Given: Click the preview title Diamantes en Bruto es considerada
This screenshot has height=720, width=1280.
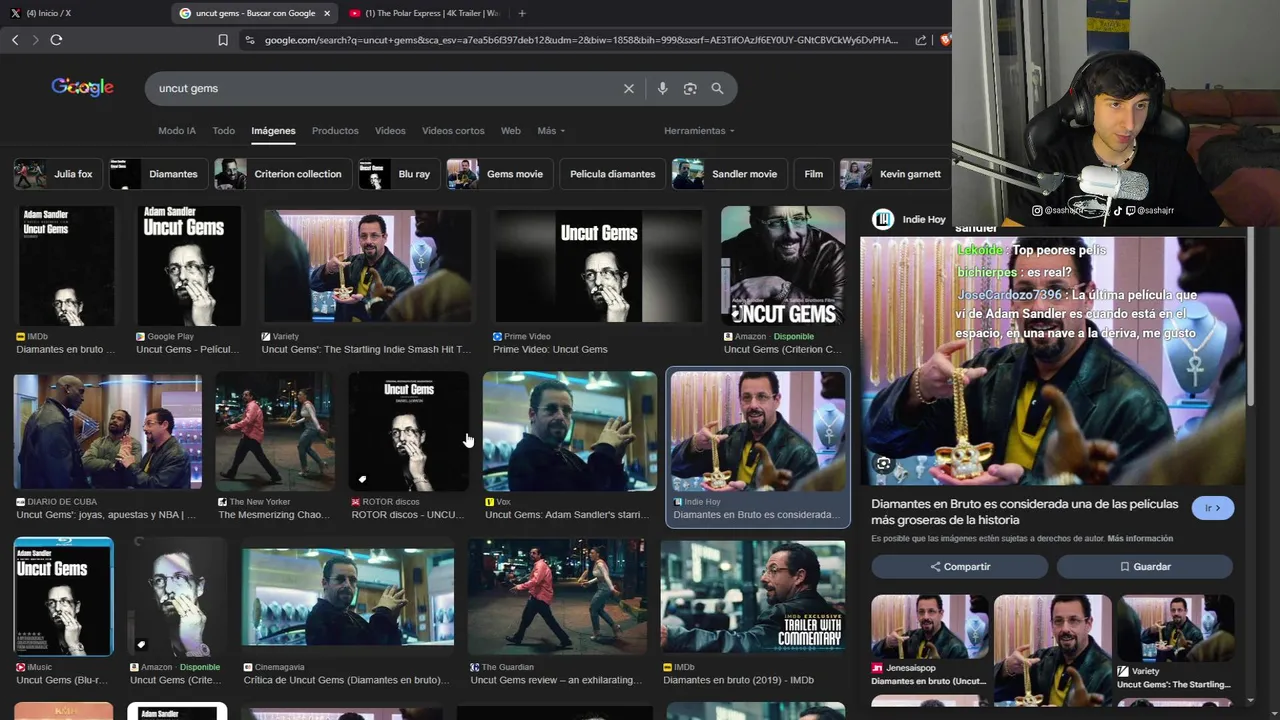Looking at the screenshot, I should 1024,512.
